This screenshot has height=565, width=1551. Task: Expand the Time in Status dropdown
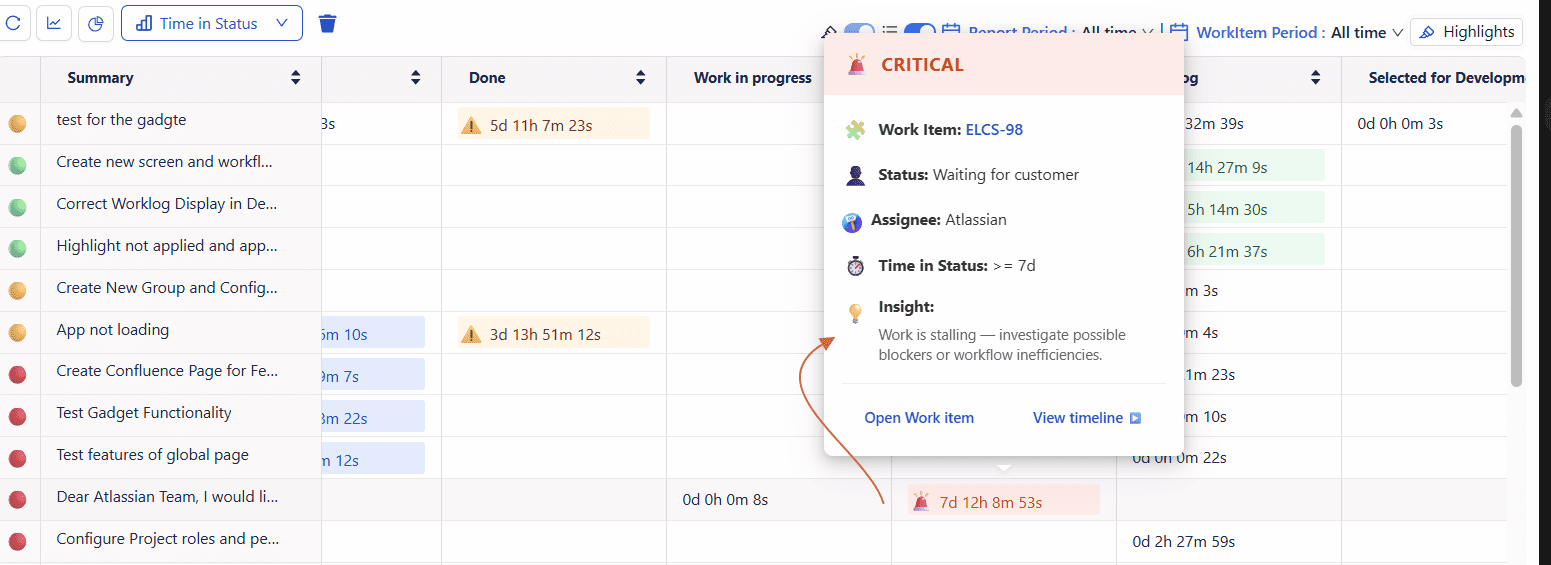coord(212,23)
